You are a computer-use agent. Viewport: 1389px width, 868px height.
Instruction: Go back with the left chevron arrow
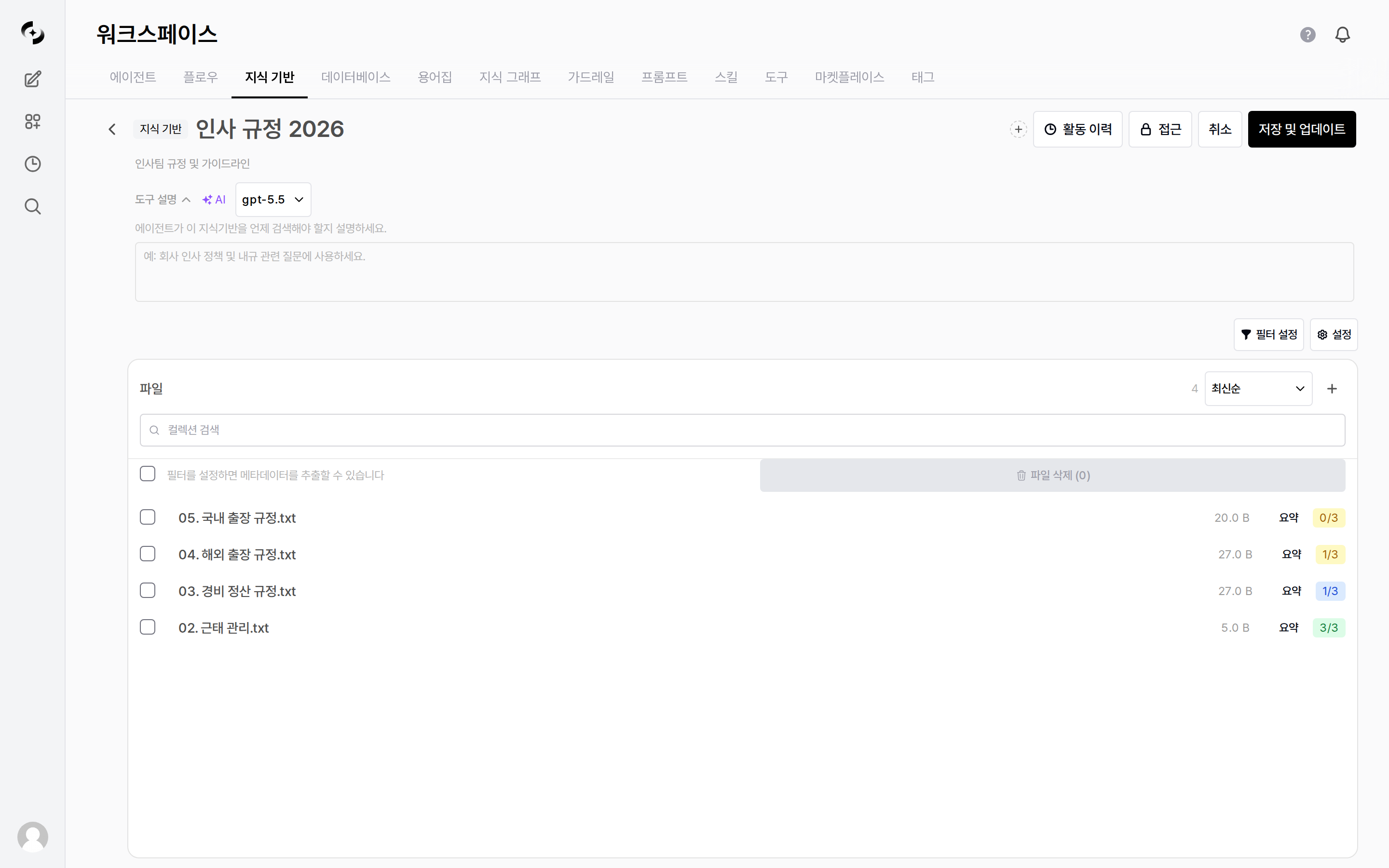click(x=112, y=129)
